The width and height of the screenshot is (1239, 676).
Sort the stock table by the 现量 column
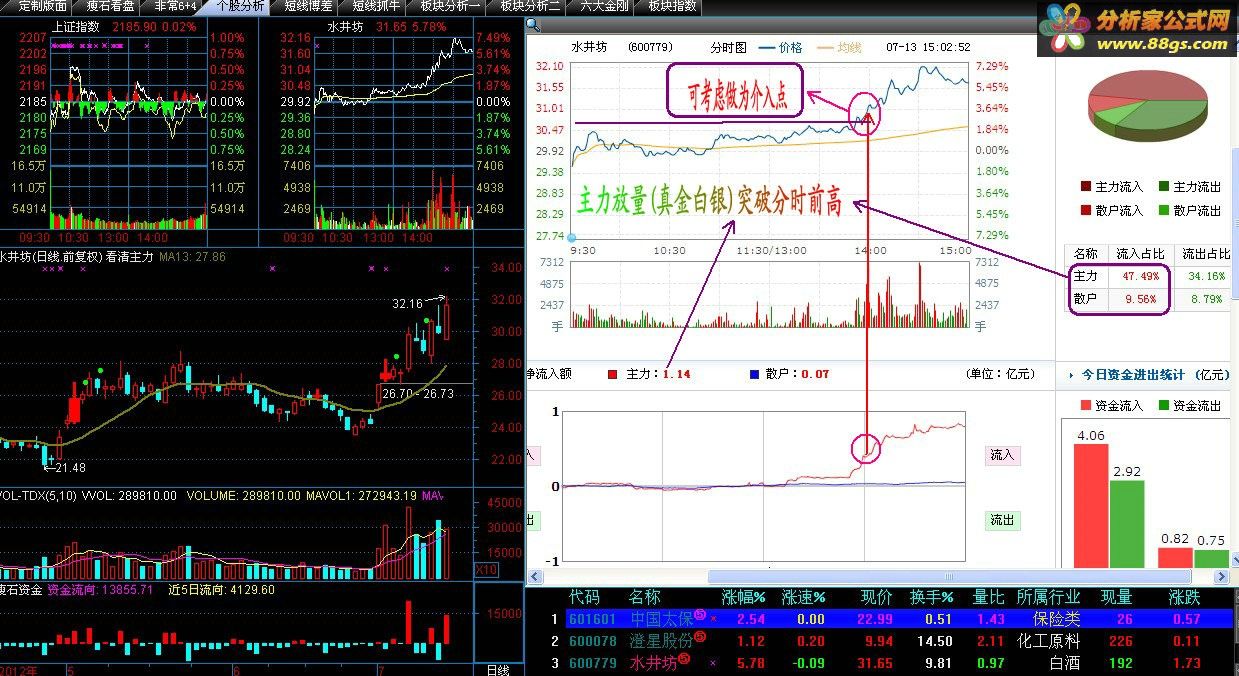1117,597
